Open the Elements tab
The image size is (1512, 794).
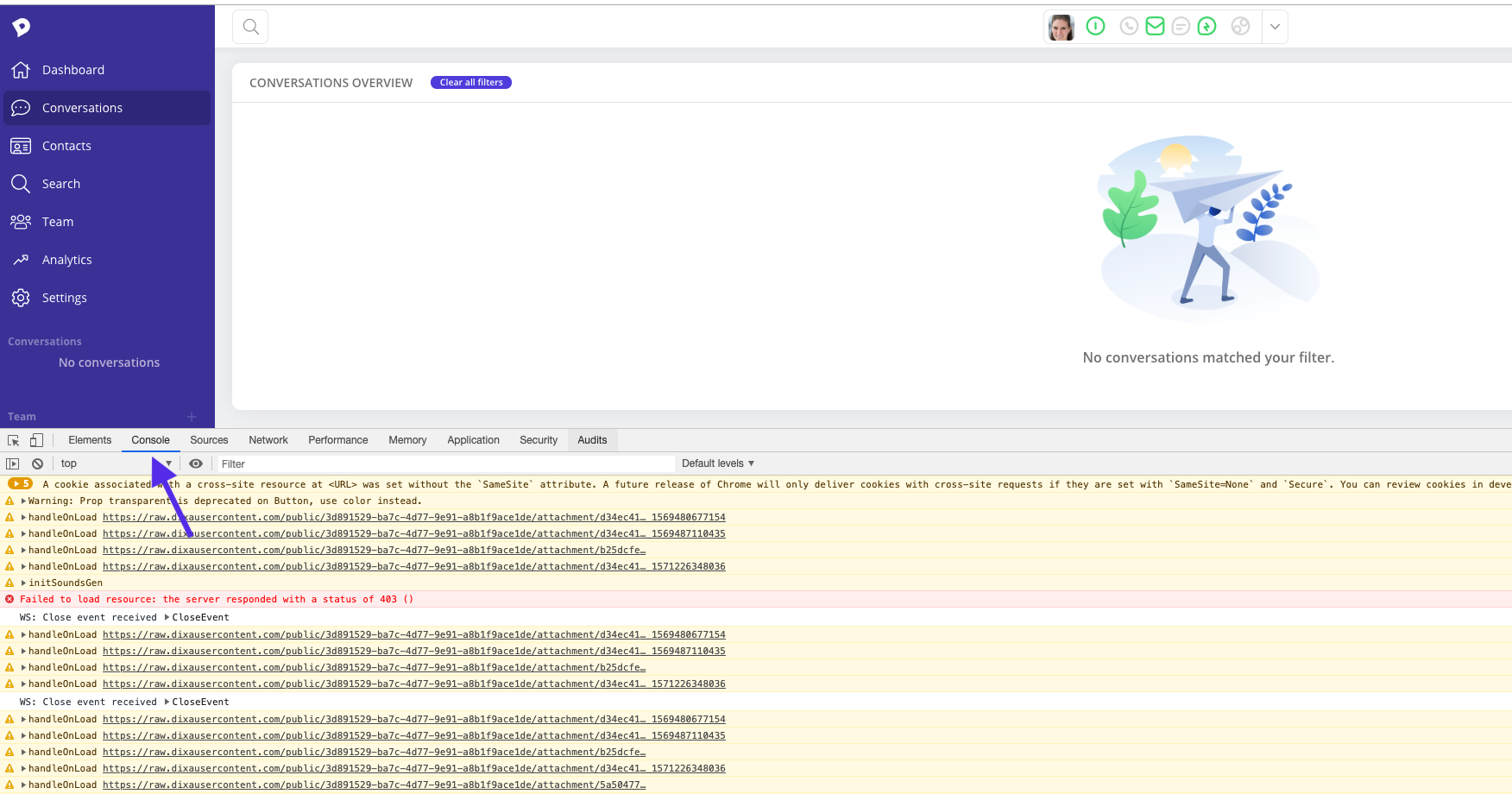coord(90,440)
